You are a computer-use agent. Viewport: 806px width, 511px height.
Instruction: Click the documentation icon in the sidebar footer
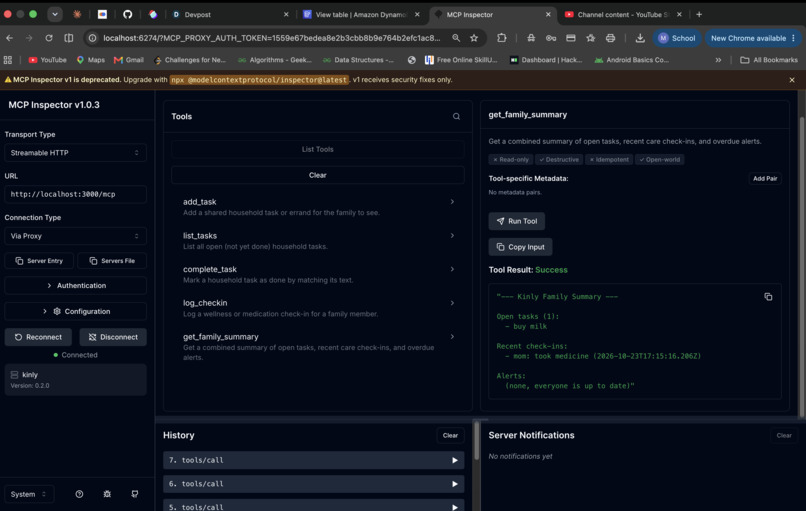tap(135, 494)
